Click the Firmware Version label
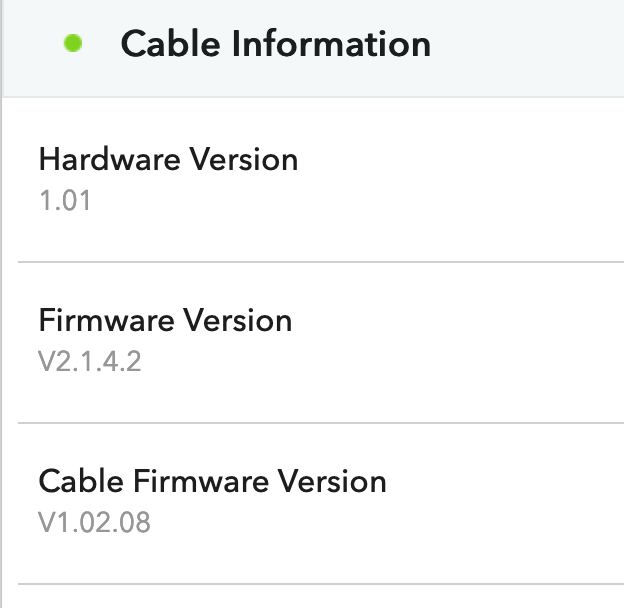The image size is (624, 608). point(165,320)
